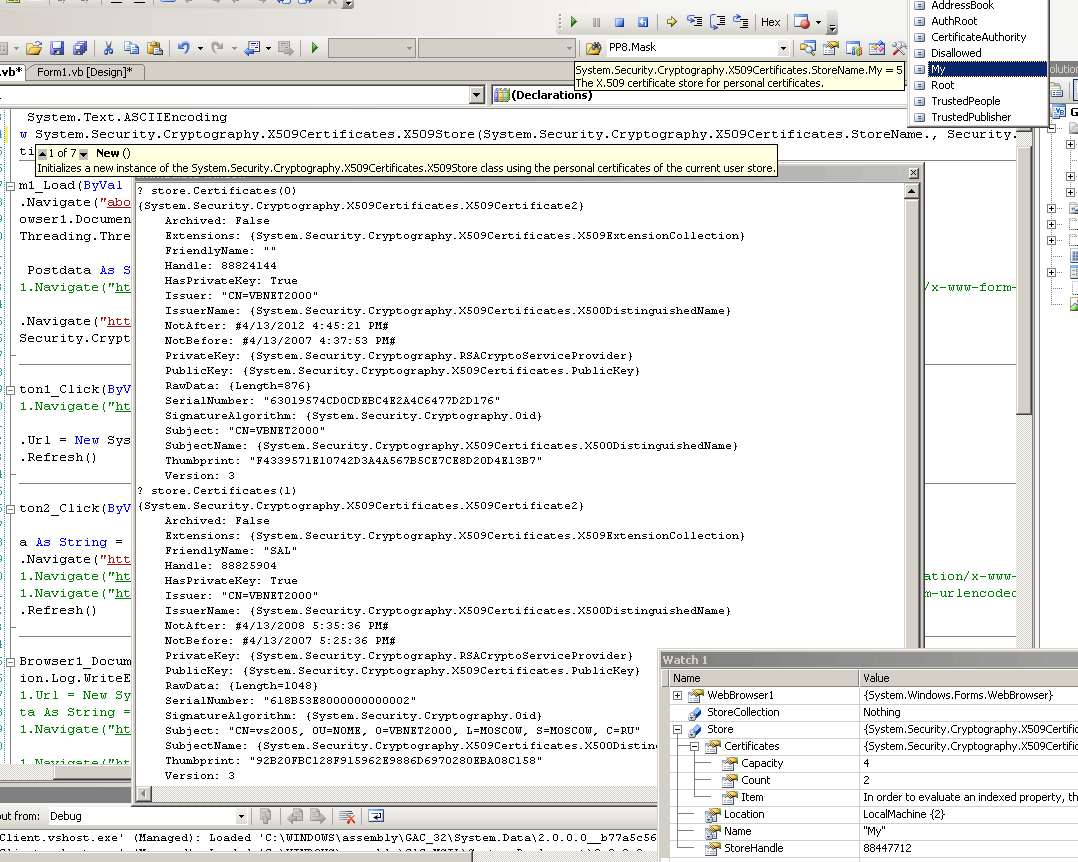Select AuthRoot store name option
1078x862 pixels.
953,21
